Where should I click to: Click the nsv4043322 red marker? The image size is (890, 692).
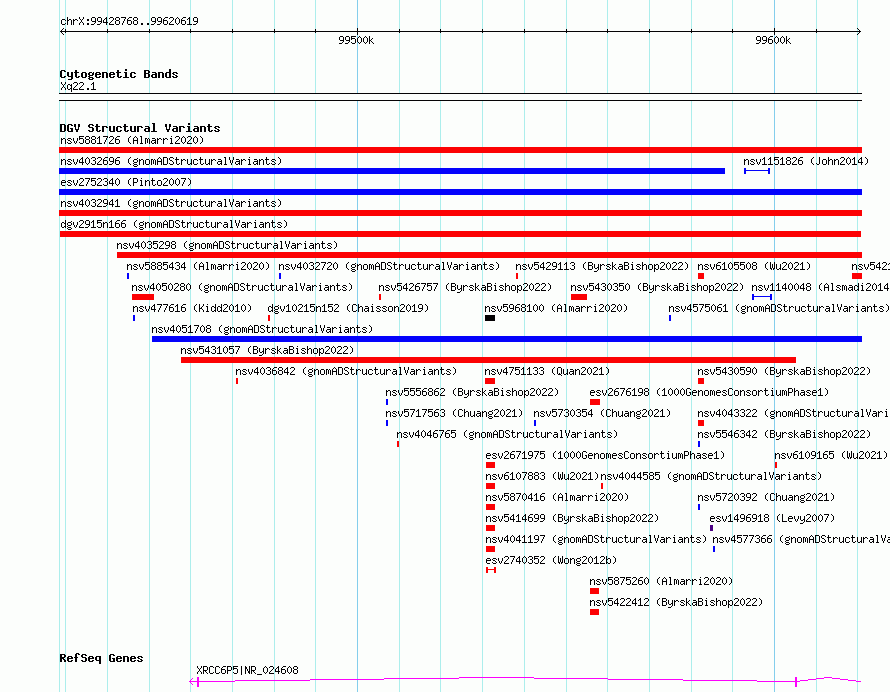coord(701,423)
